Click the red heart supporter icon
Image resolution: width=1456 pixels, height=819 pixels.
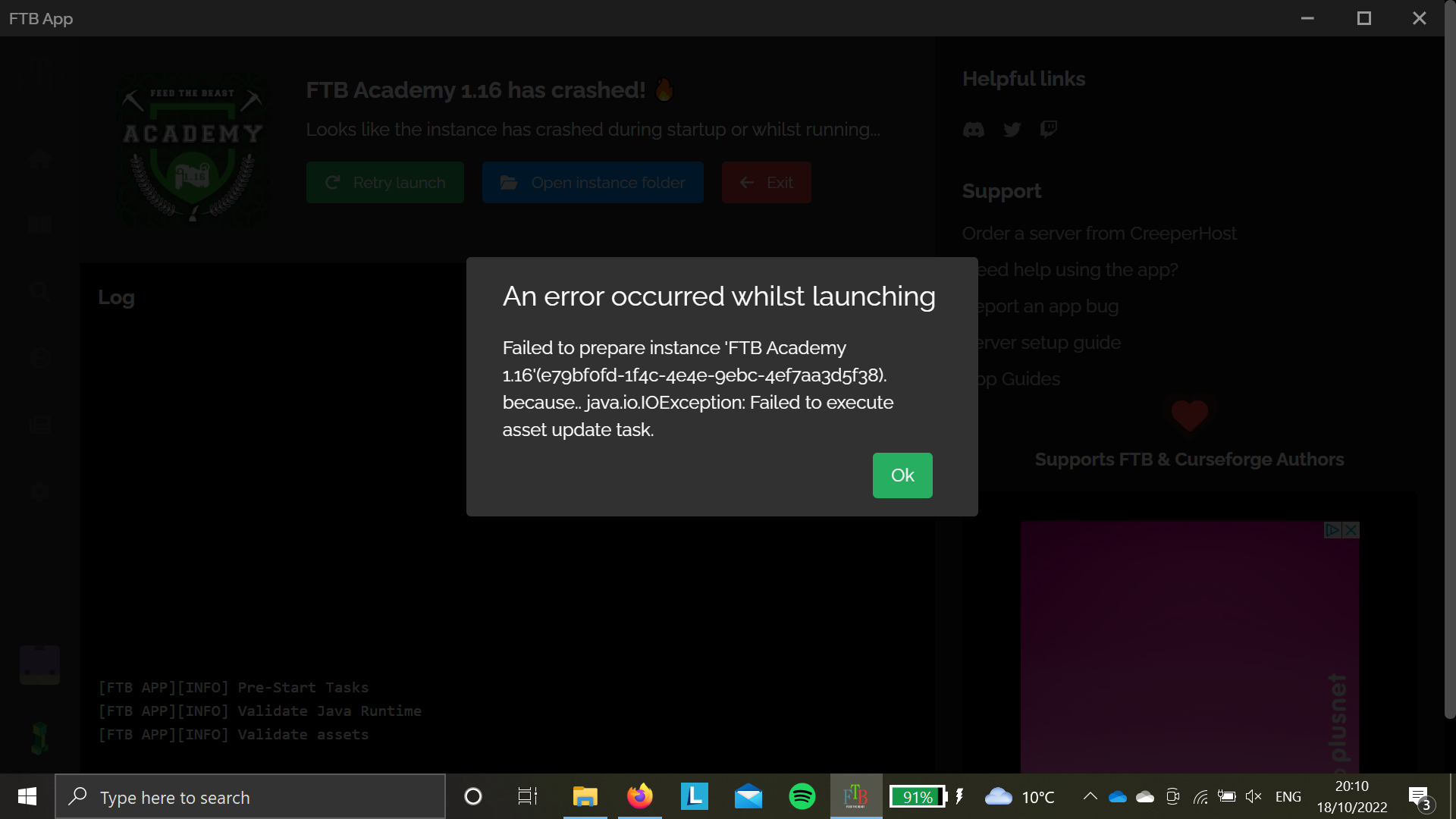pyautogui.click(x=1189, y=415)
